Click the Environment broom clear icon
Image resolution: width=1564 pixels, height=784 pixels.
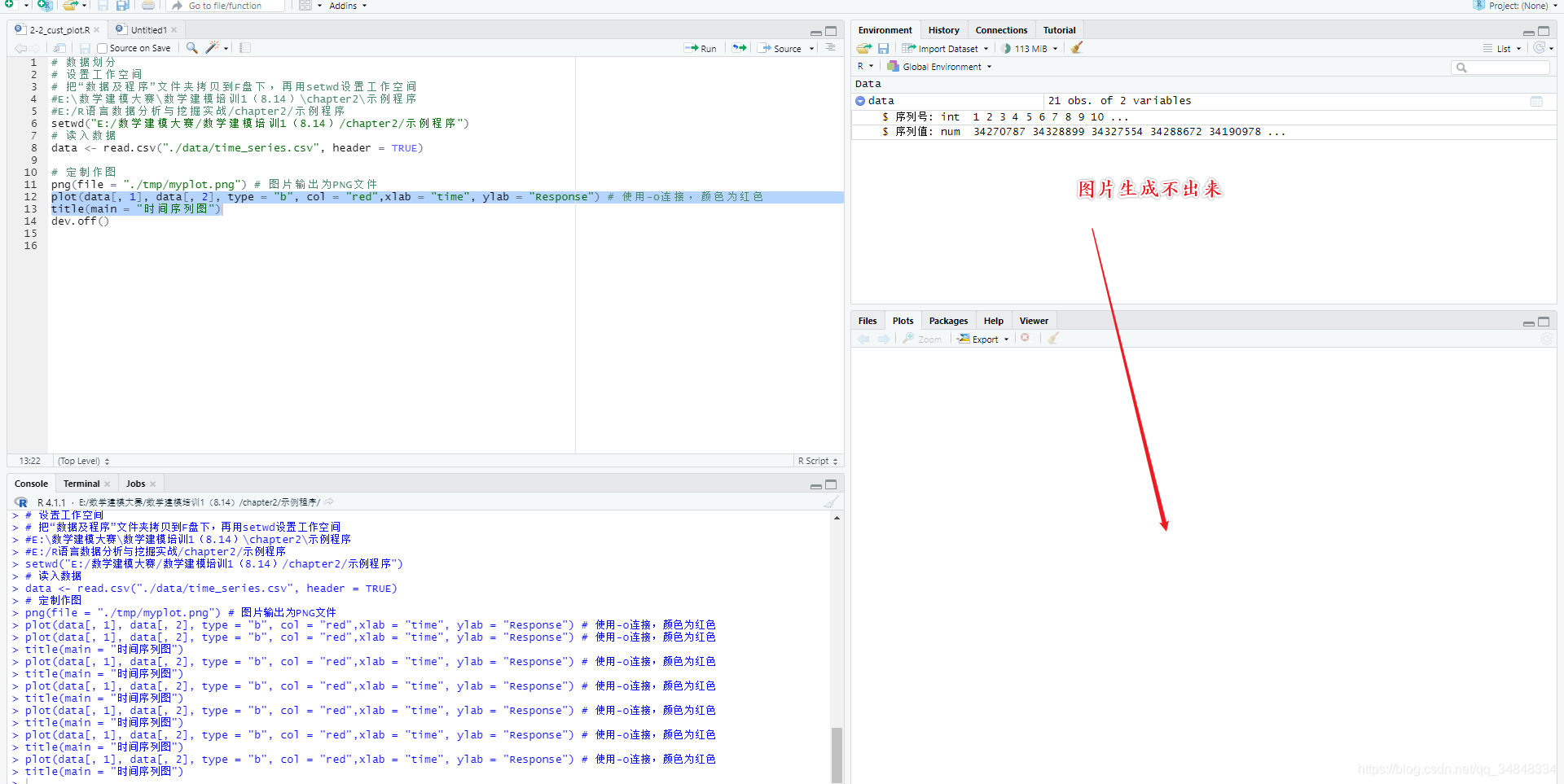(1077, 48)
